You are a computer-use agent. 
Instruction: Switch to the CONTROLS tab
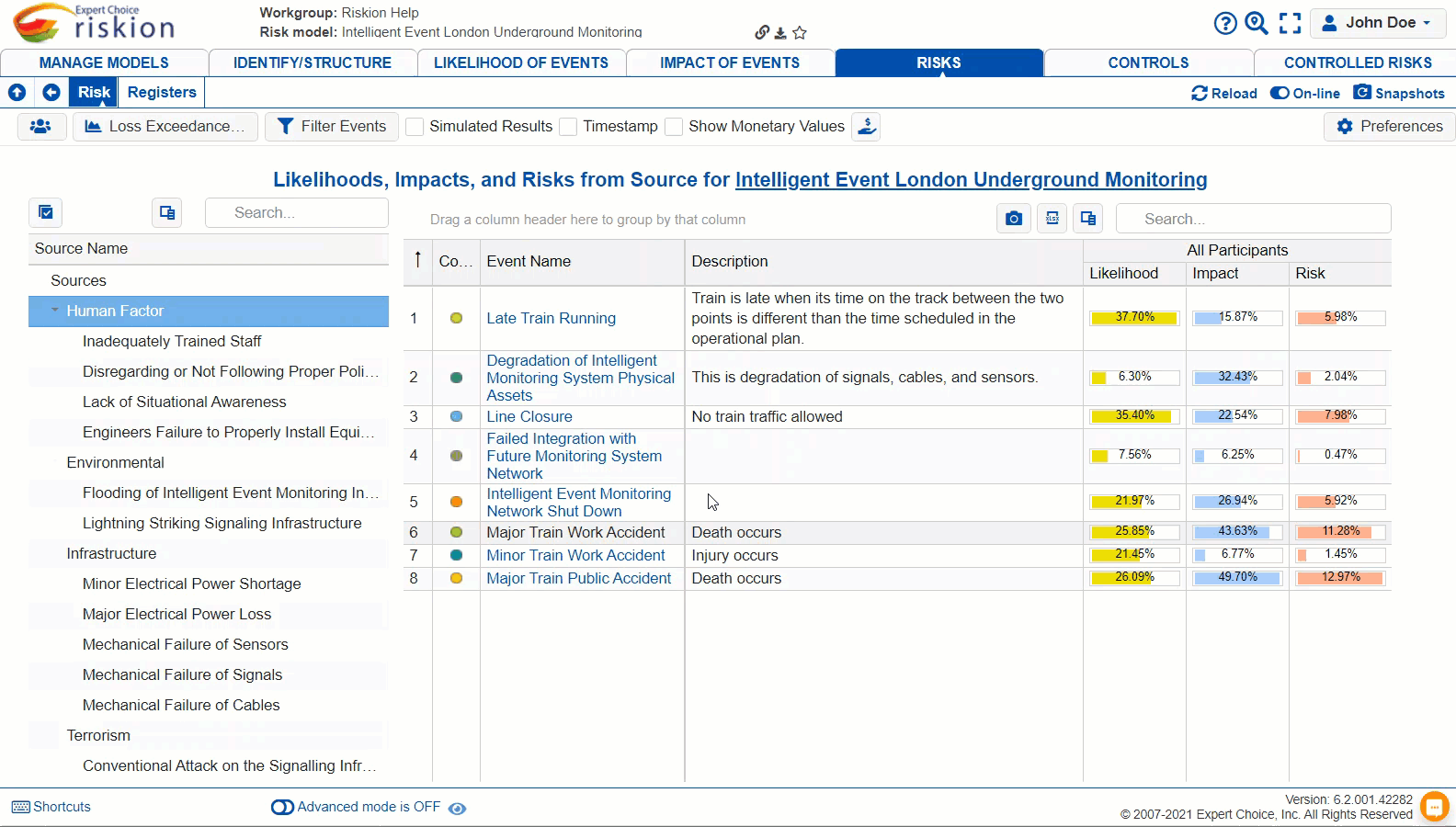click(x=1147, y=62)
